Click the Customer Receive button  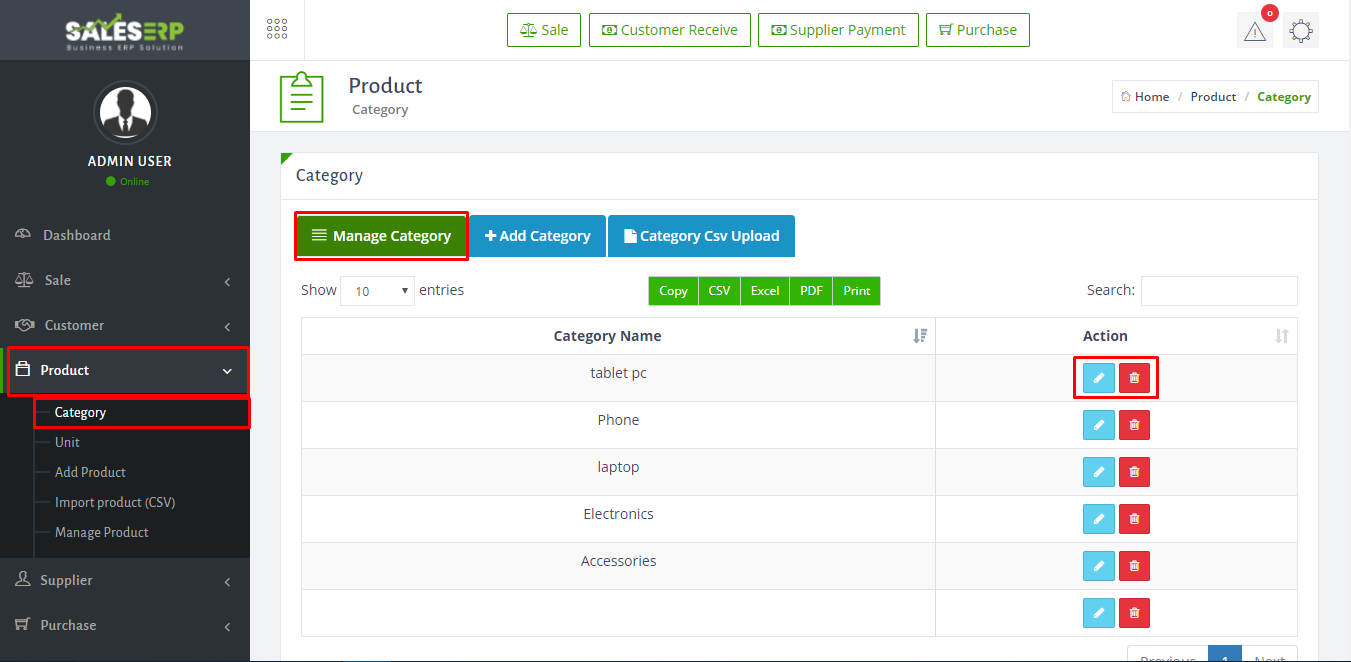pos(669,30)
